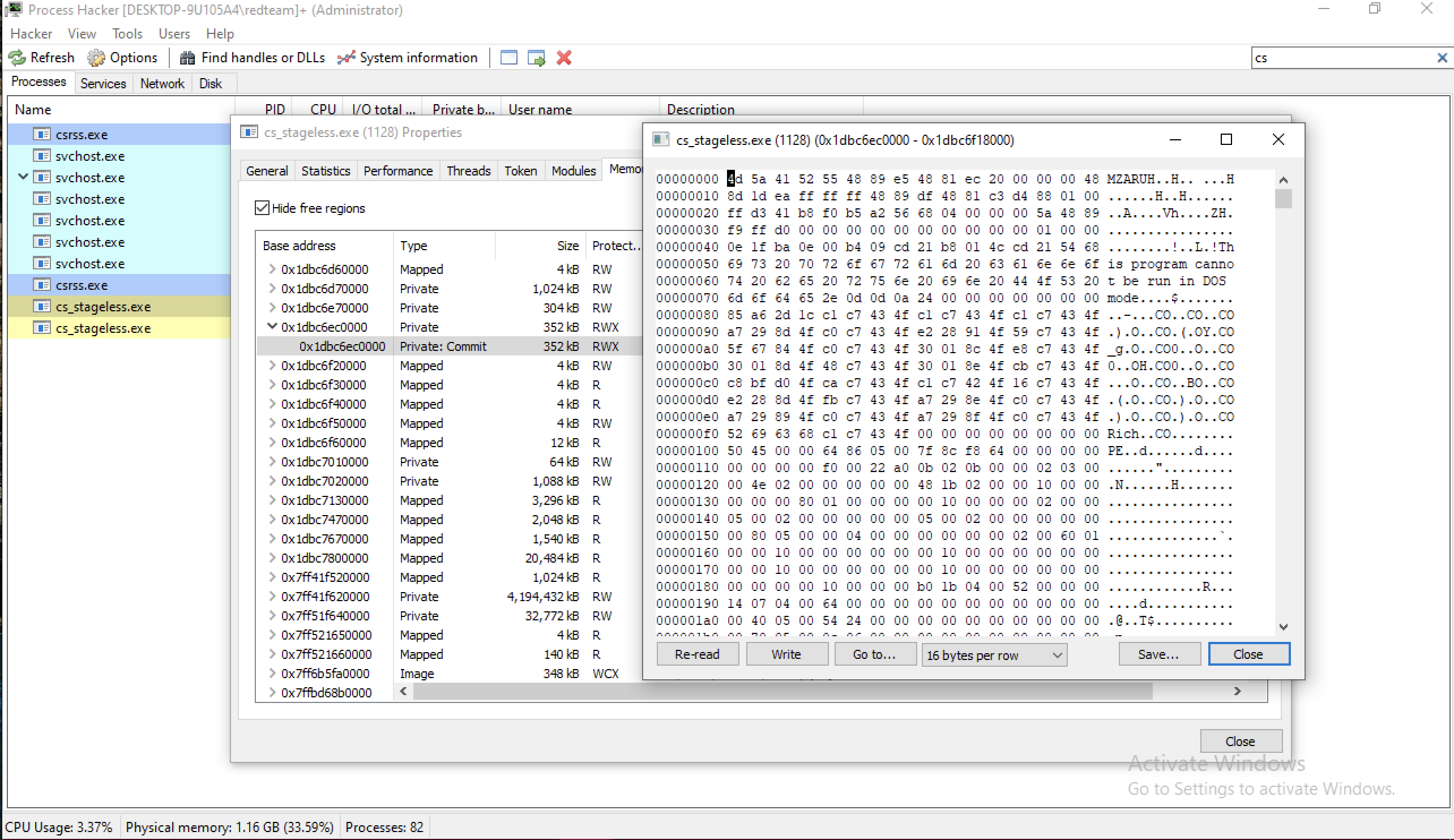This screenshot has width=1454, height=840.
Task: Open the Hacker menu
Action: 31,33
